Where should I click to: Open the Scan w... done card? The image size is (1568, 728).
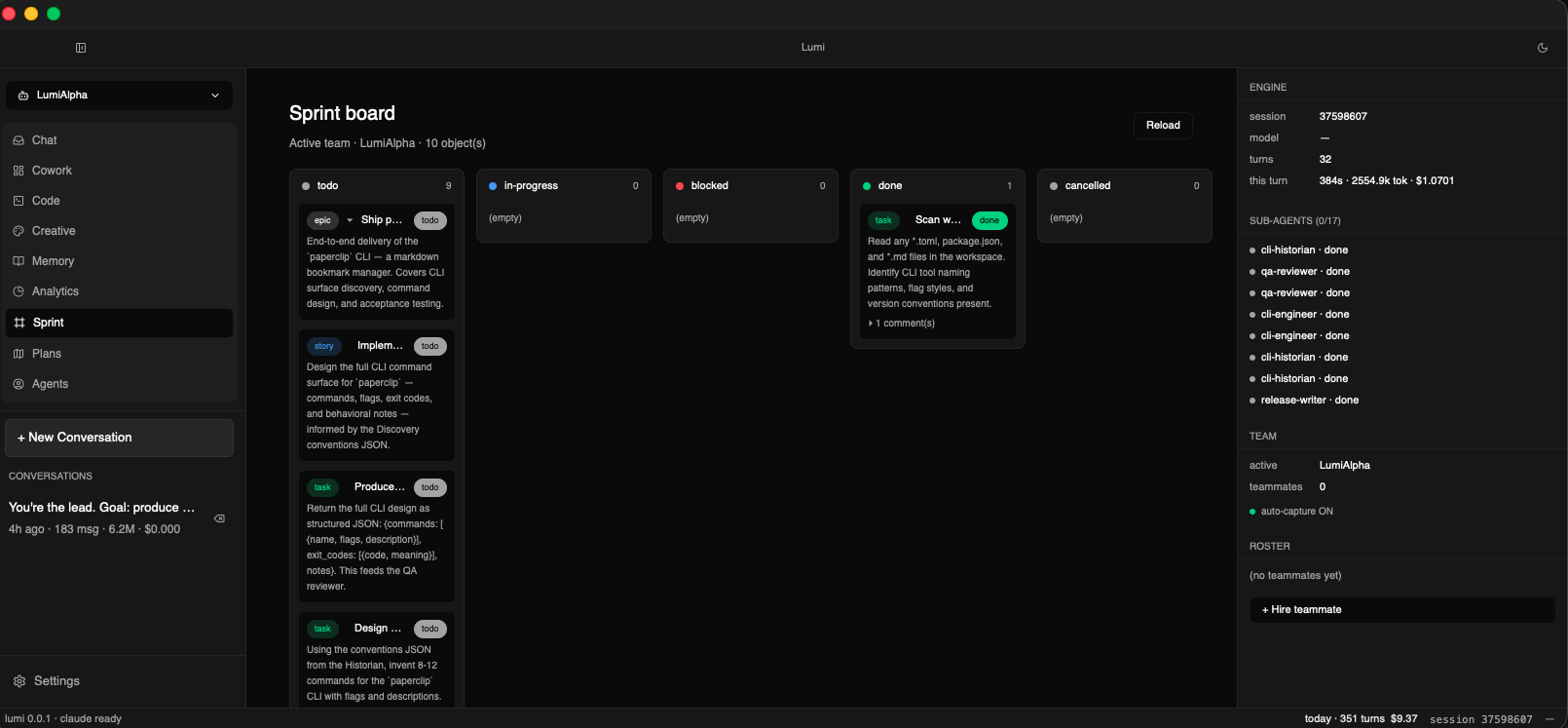tap(937, 271)
